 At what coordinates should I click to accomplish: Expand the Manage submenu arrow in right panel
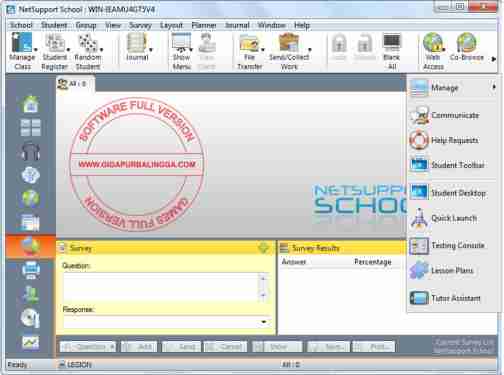pyautogui.click(x=494, y=87)
